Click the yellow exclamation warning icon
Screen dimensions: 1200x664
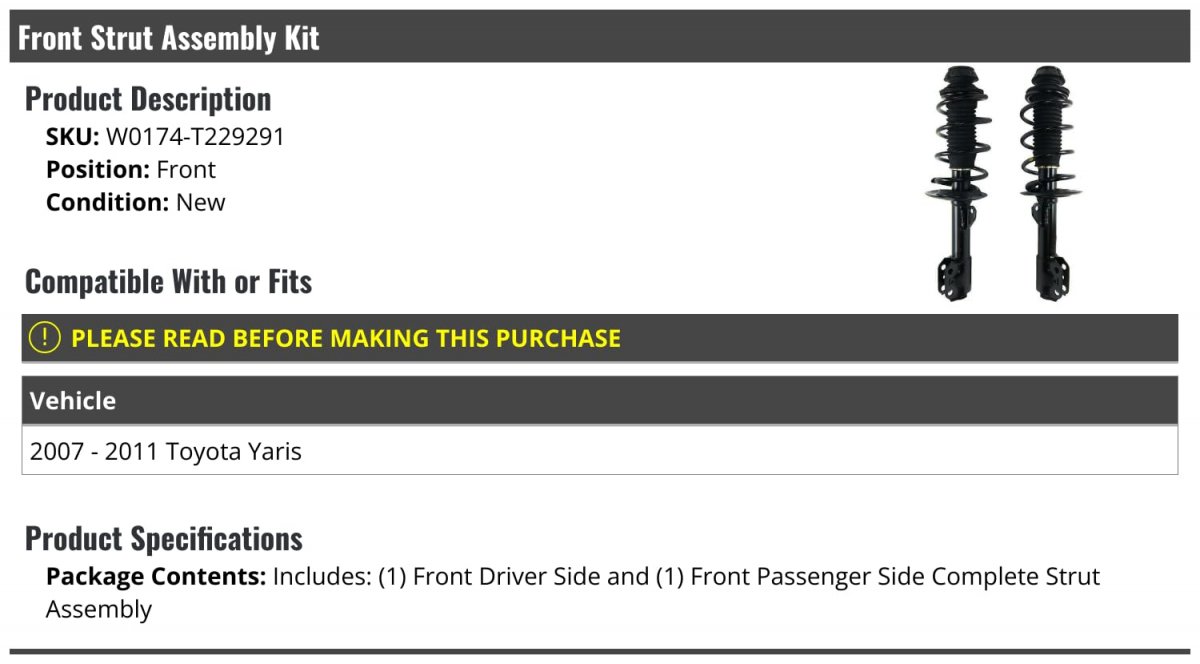pos(45,338)
